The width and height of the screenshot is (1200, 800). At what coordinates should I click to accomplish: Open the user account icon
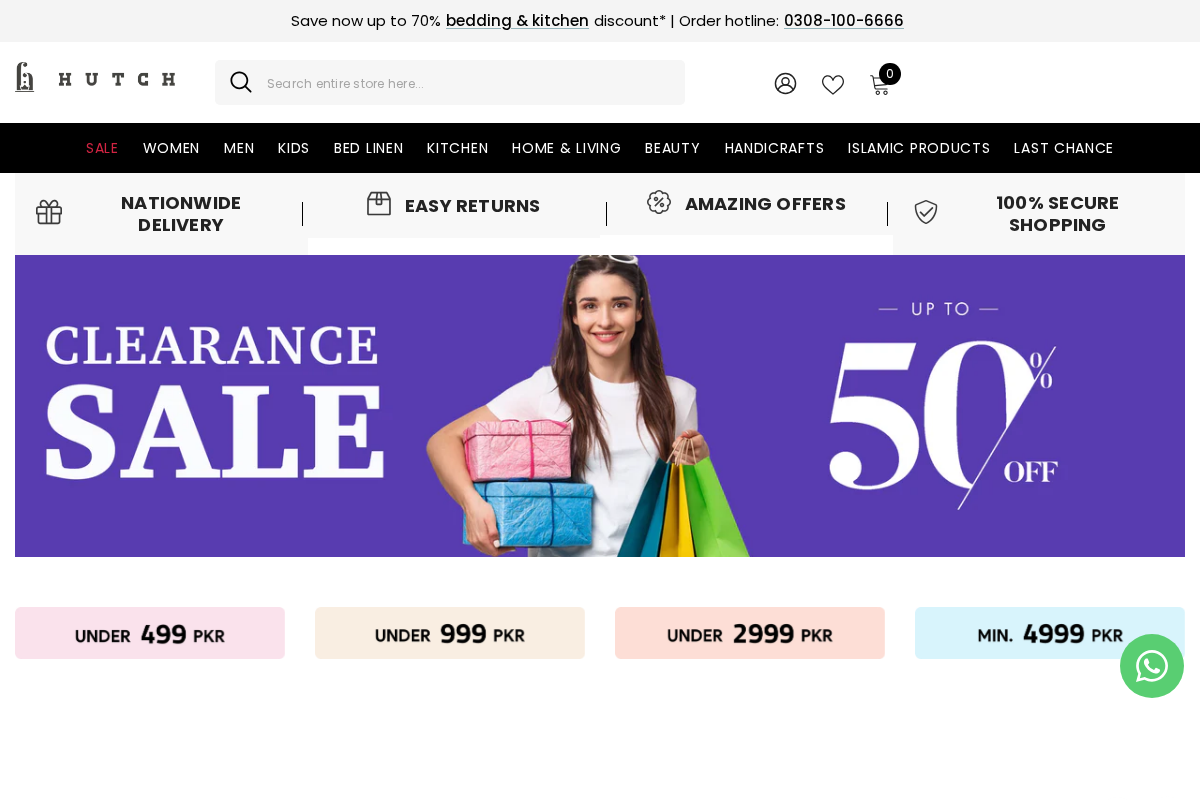(x=785, y=84)
